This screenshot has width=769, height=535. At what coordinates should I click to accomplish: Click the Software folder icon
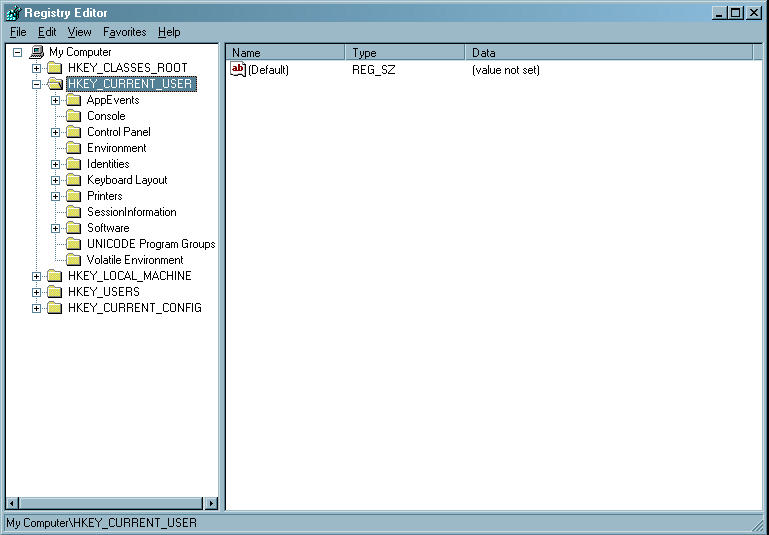coord(74,228)
